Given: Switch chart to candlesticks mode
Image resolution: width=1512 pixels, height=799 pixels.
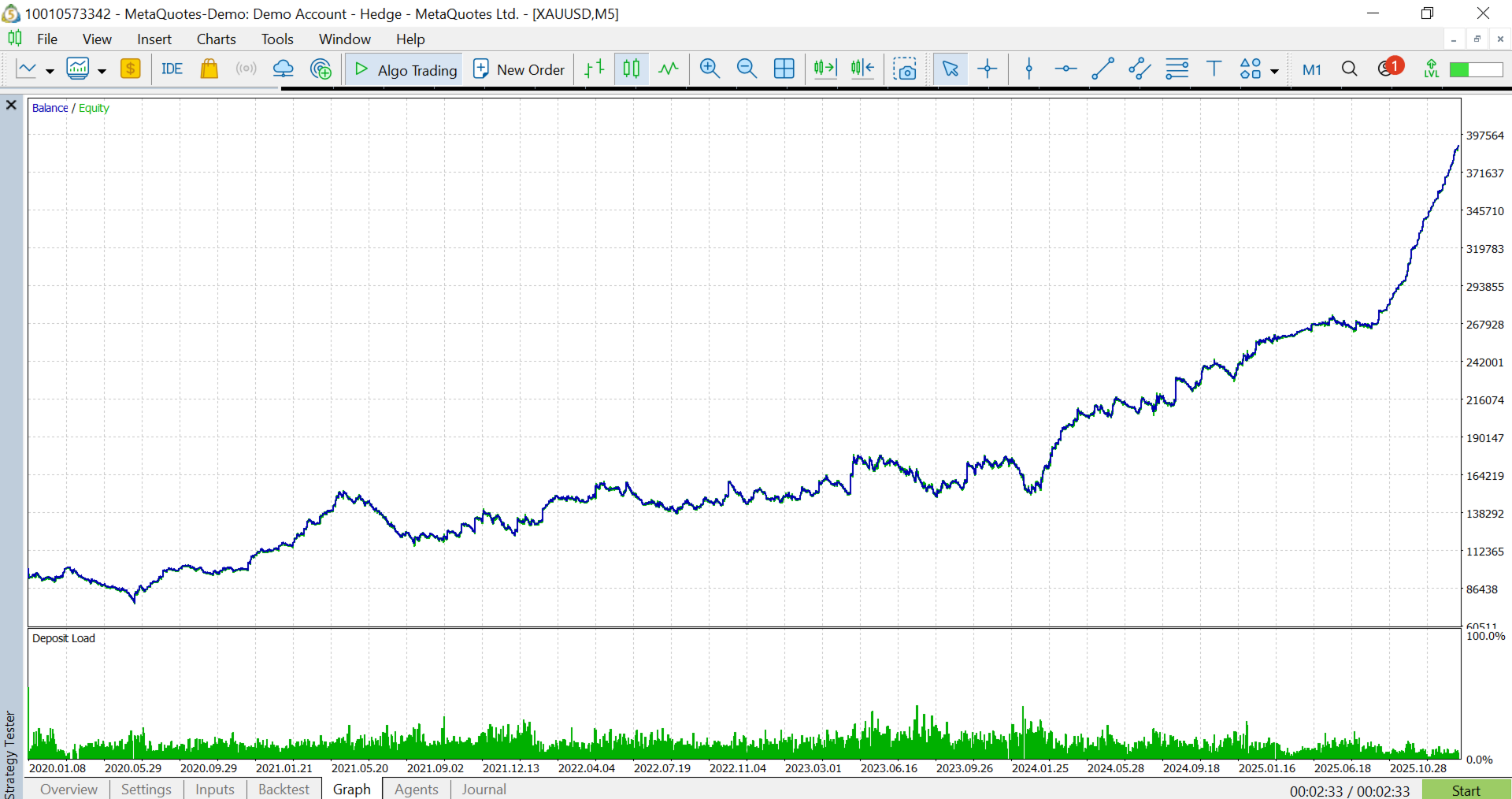Looking at the screenshot, I should pyautogui.click(x=632, y=69).
